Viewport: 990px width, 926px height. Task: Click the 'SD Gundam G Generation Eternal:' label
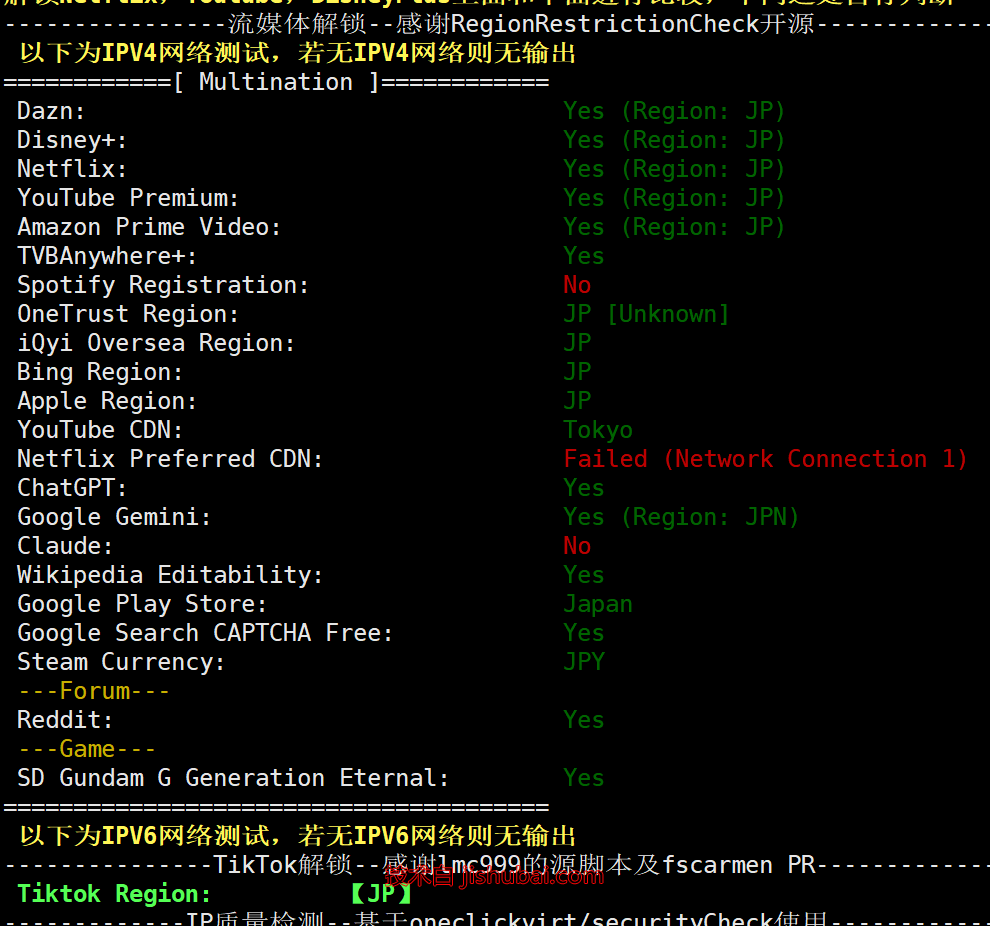pyautogui.click(x=233, y=778)
